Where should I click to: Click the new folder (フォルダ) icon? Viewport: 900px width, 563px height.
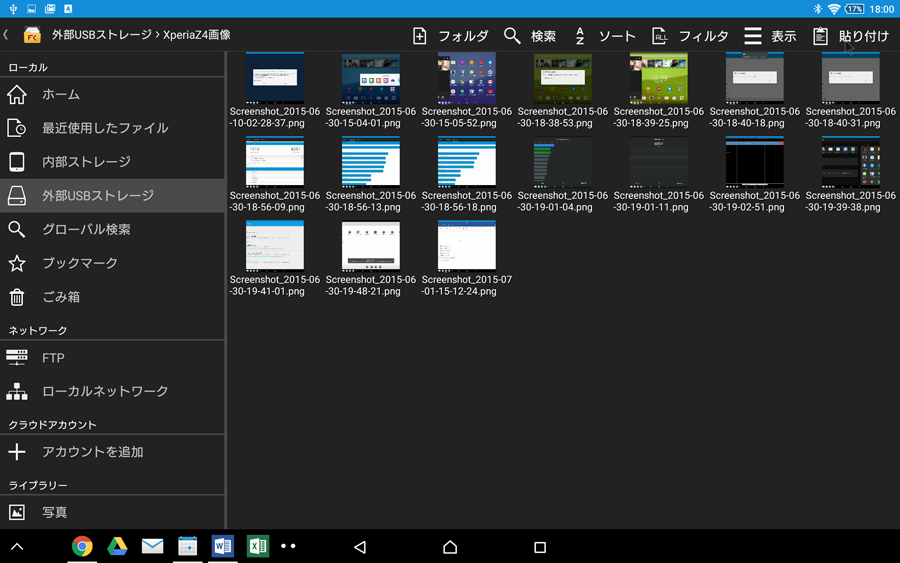pos(420,36)
